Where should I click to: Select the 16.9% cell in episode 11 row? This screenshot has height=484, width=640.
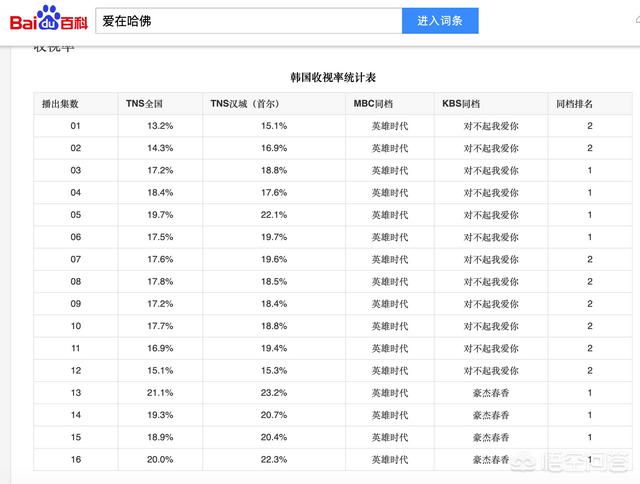pos(160,348)
